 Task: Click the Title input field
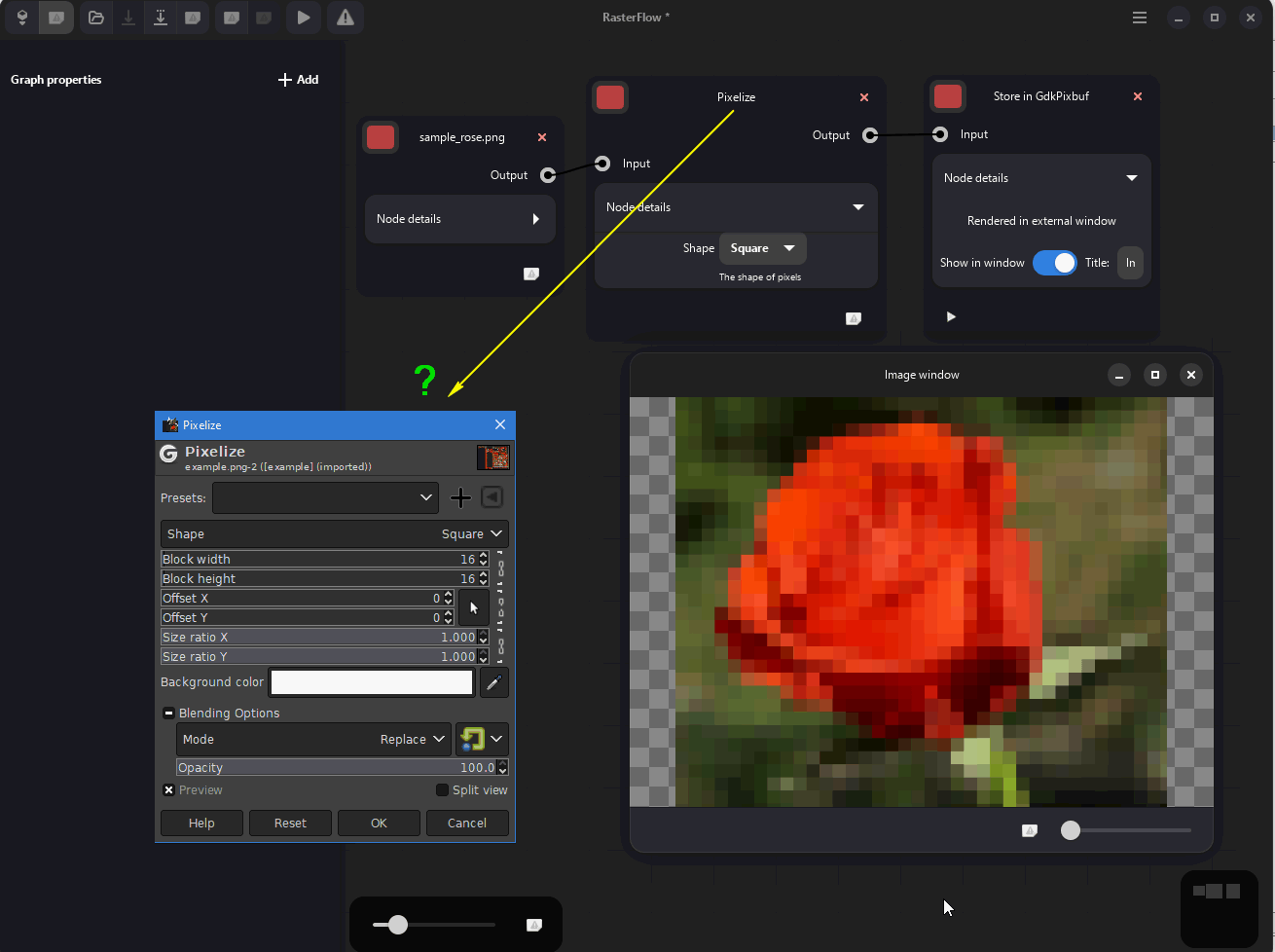coord(1130,263)
